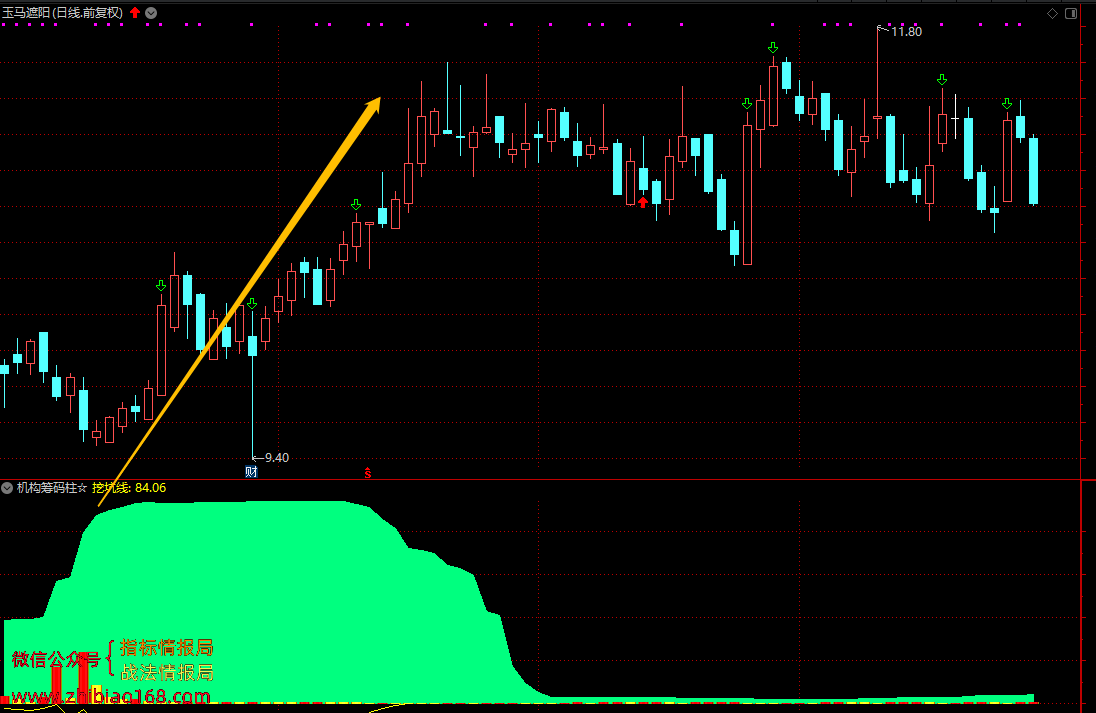This screenshot has height=713, width=1096.
Task: Open the 财 financial marker icon
Action: [x=252, y=472]
